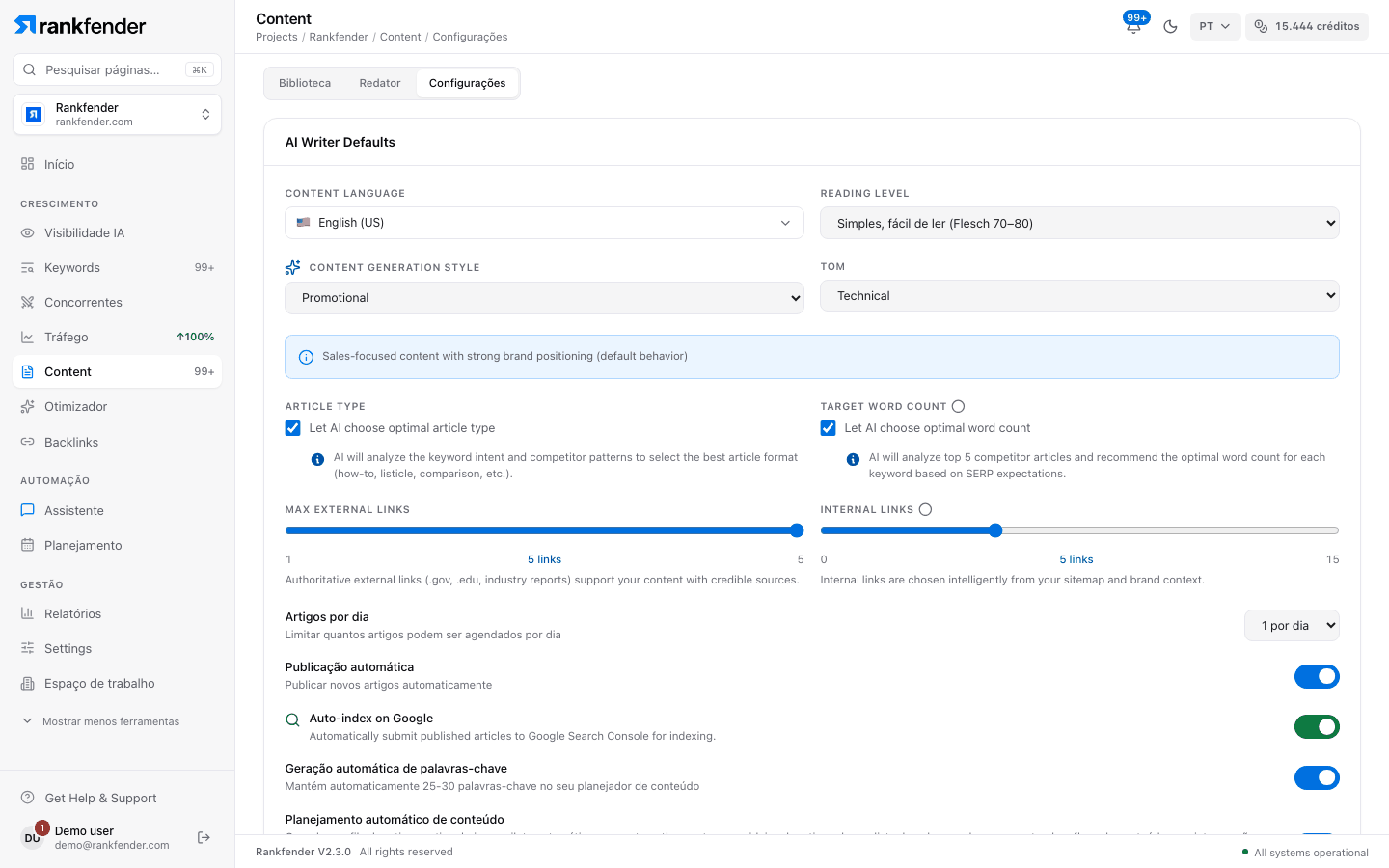The width and height of the screenshot is (1389, 868).
Task: Click the logout icon next to Demo user
Action: tap(204, 837)
